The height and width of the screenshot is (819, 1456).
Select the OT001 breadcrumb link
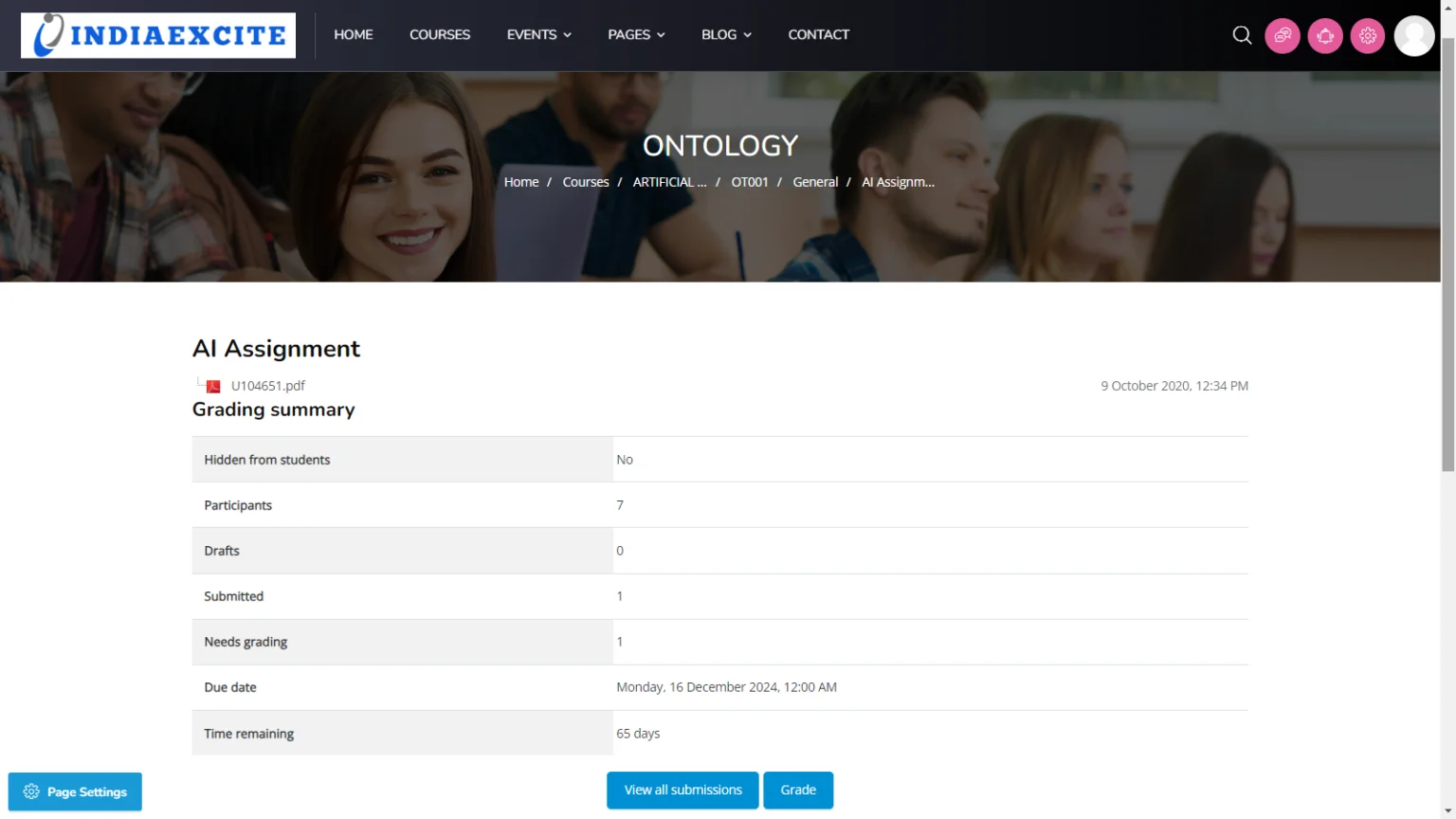(749, 182)
